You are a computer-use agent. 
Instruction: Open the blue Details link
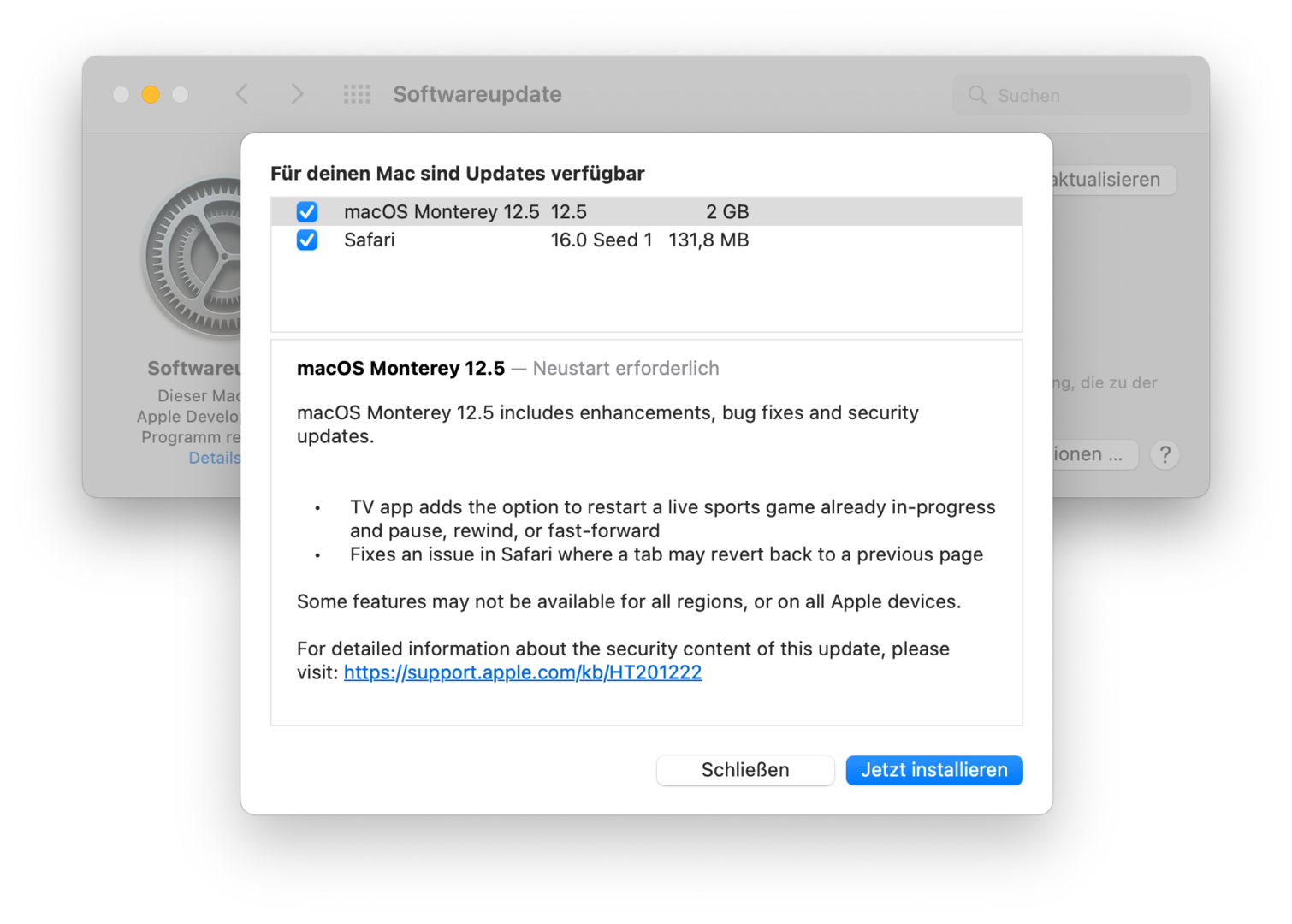pos(215,458)
